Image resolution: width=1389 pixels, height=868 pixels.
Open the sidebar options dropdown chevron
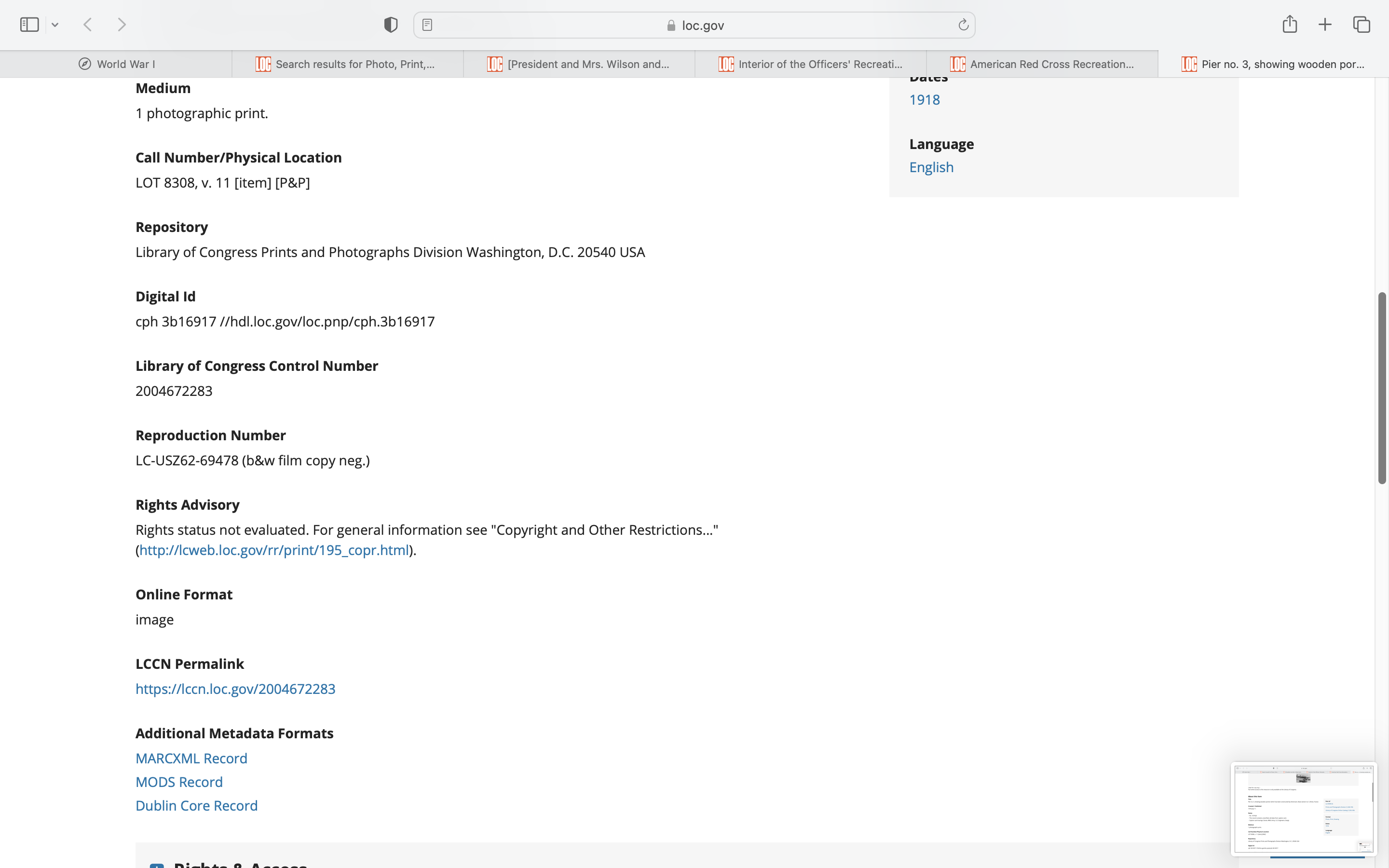[x=55, y=25]
